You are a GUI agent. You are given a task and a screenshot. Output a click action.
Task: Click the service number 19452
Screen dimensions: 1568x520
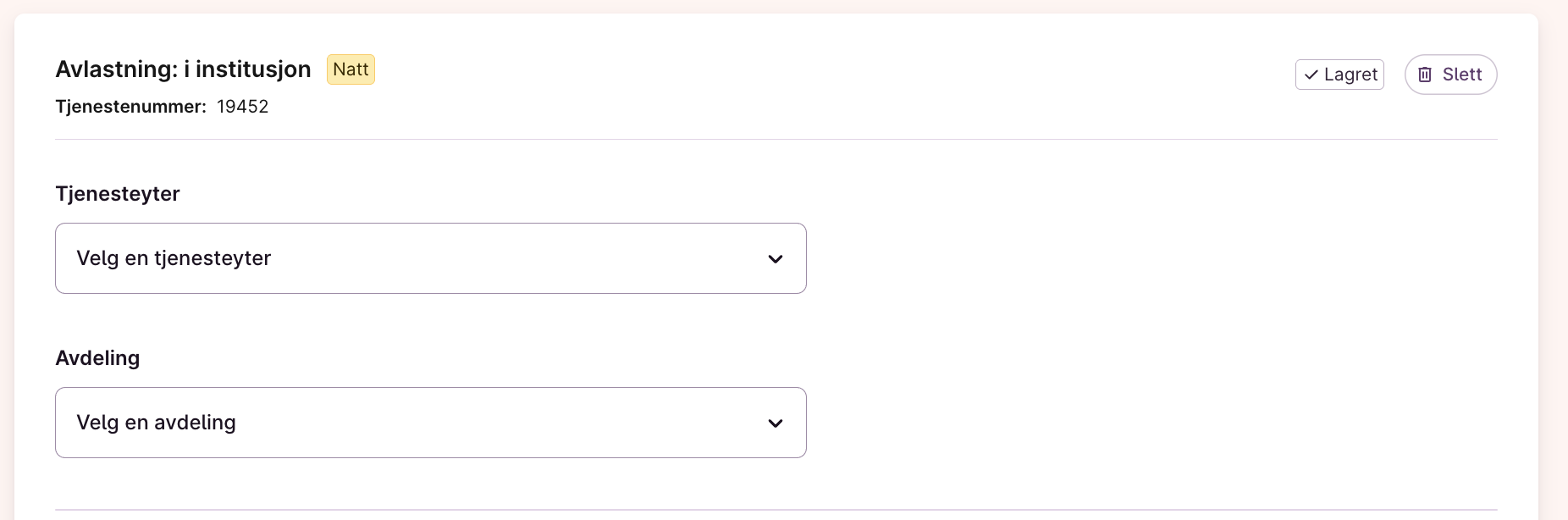tap(242, 107)
